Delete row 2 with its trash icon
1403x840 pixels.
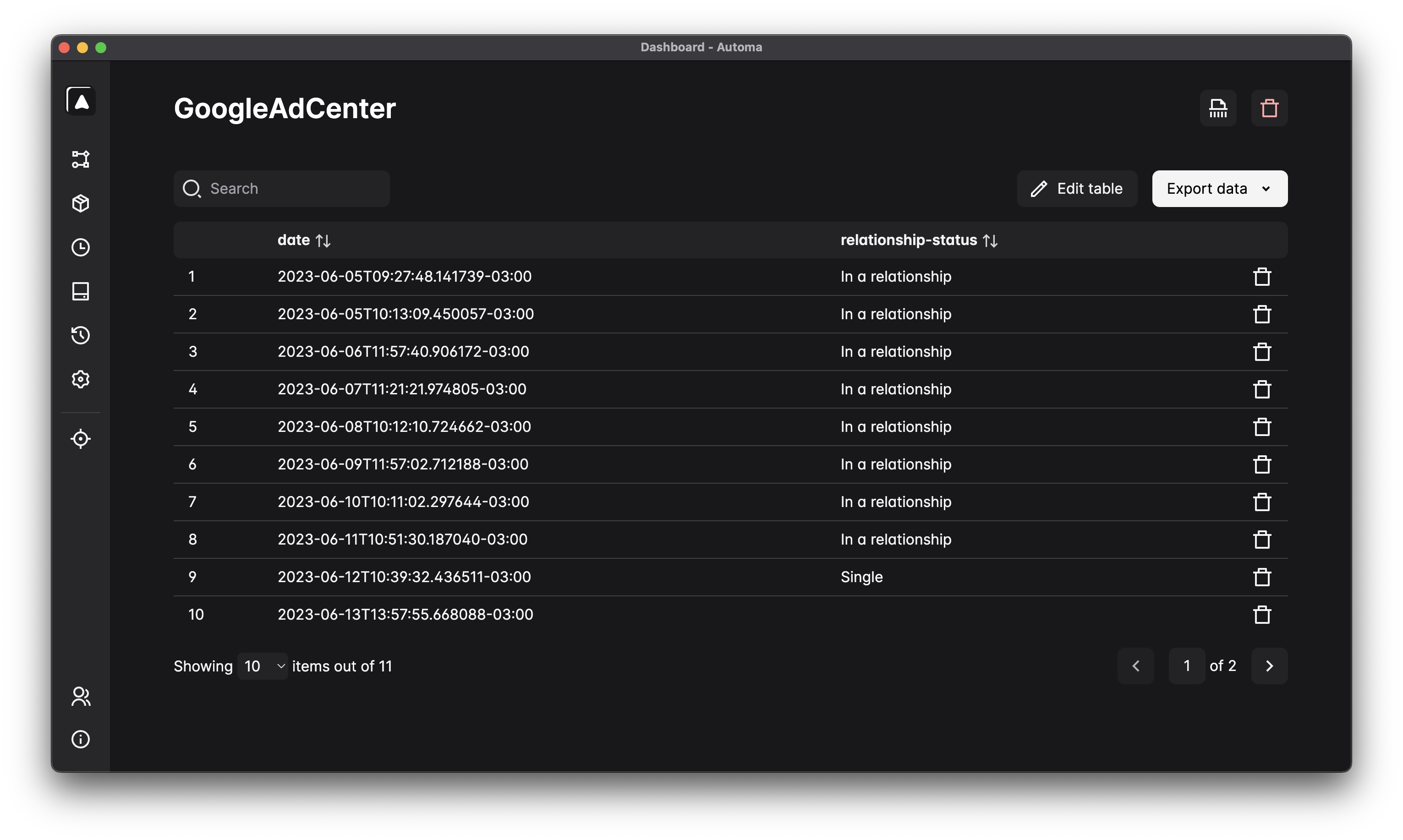[x=1262, y=314]
